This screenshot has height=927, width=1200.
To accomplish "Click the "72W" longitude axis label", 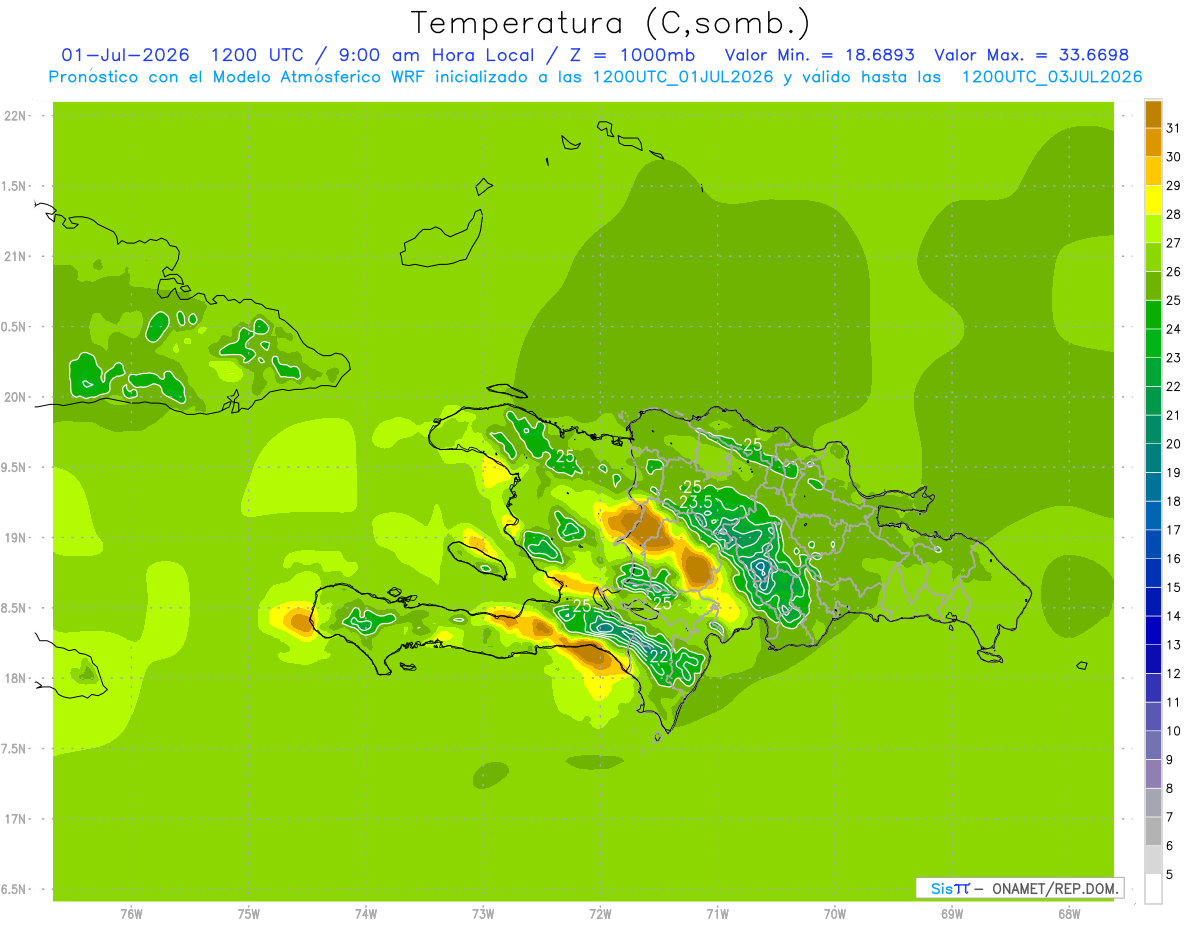I will point(600,914).
